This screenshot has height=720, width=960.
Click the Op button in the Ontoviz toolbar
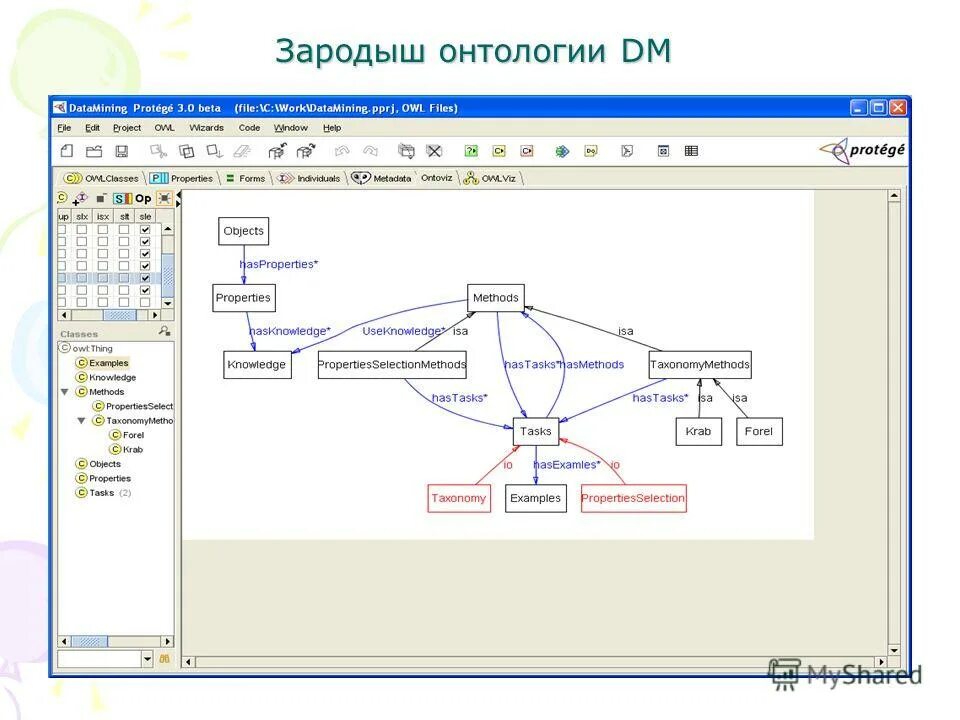[x=142, y=199]
